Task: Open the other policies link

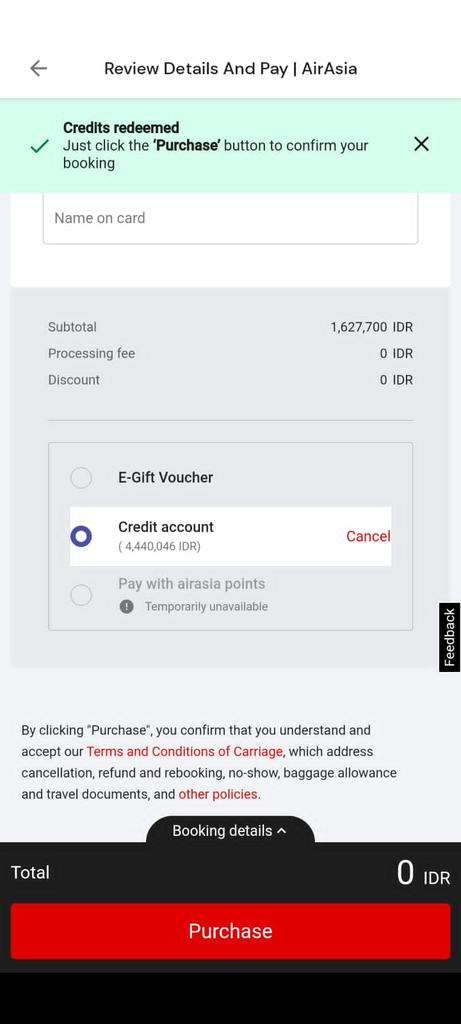Action: [x=219, y=794]
